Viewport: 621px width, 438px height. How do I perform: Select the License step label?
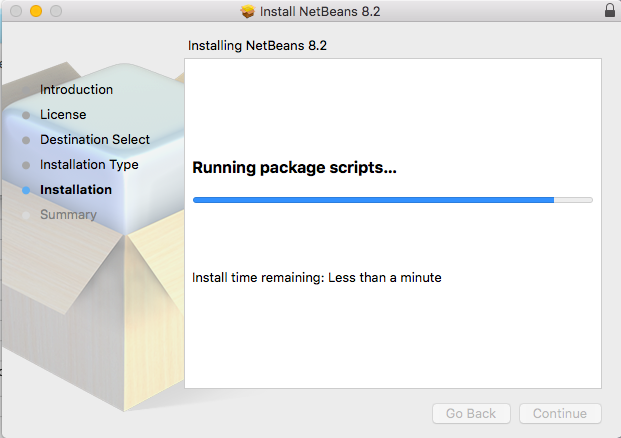(x=63, y=115)
